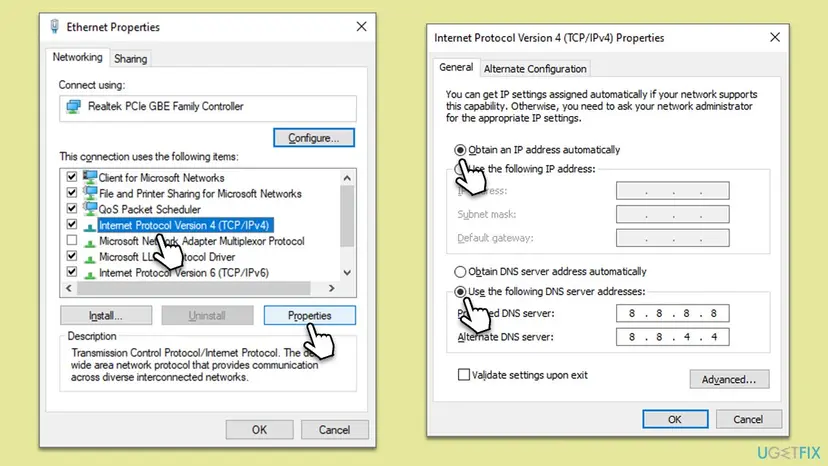Click the Realtek adapter network icon
The width and height of the screenshot is (828, 466).
[73, 107]
